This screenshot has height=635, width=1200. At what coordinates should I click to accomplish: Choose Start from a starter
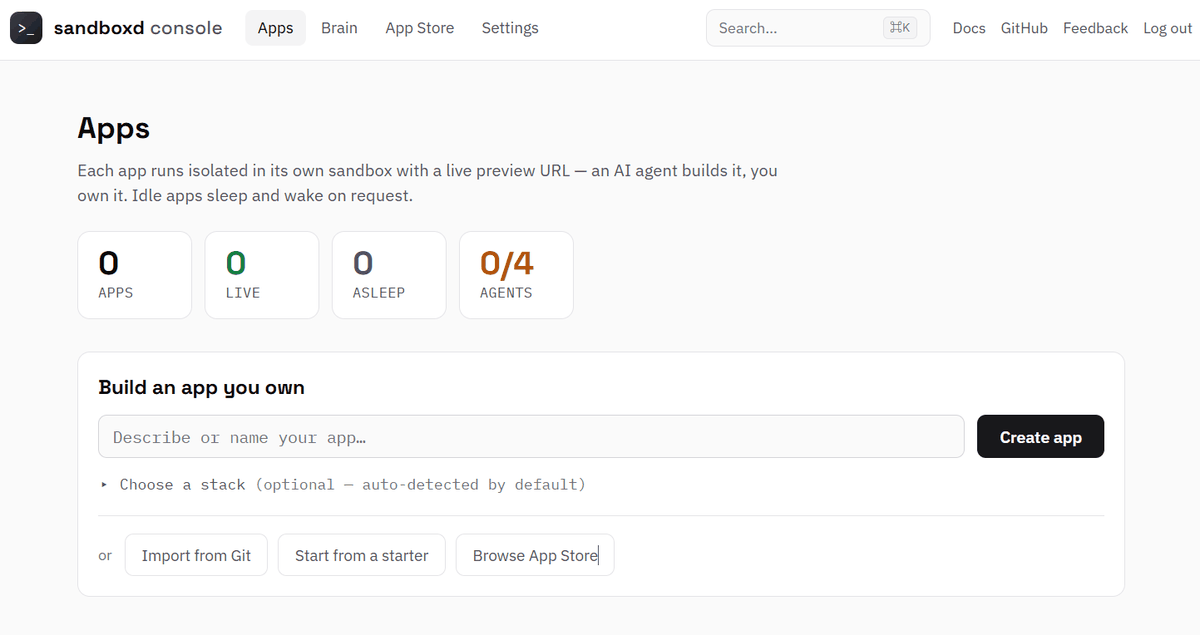[x=362, y=555]
